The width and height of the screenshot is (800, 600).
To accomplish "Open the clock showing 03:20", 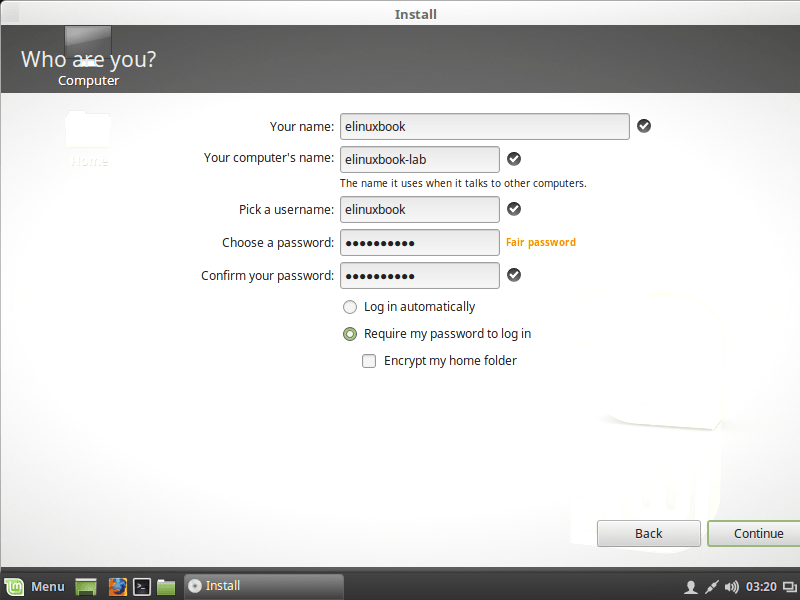I will coord(761,587).
